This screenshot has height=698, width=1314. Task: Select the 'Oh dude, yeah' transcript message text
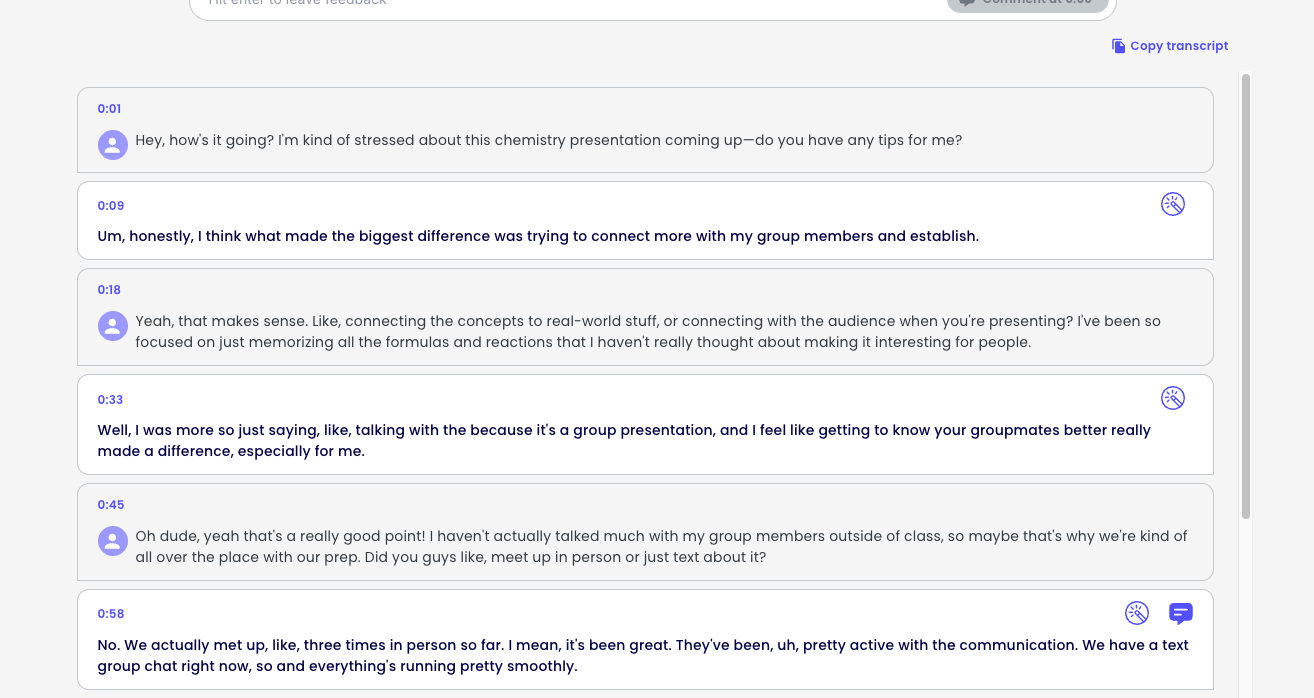click(x=661, y=547)
